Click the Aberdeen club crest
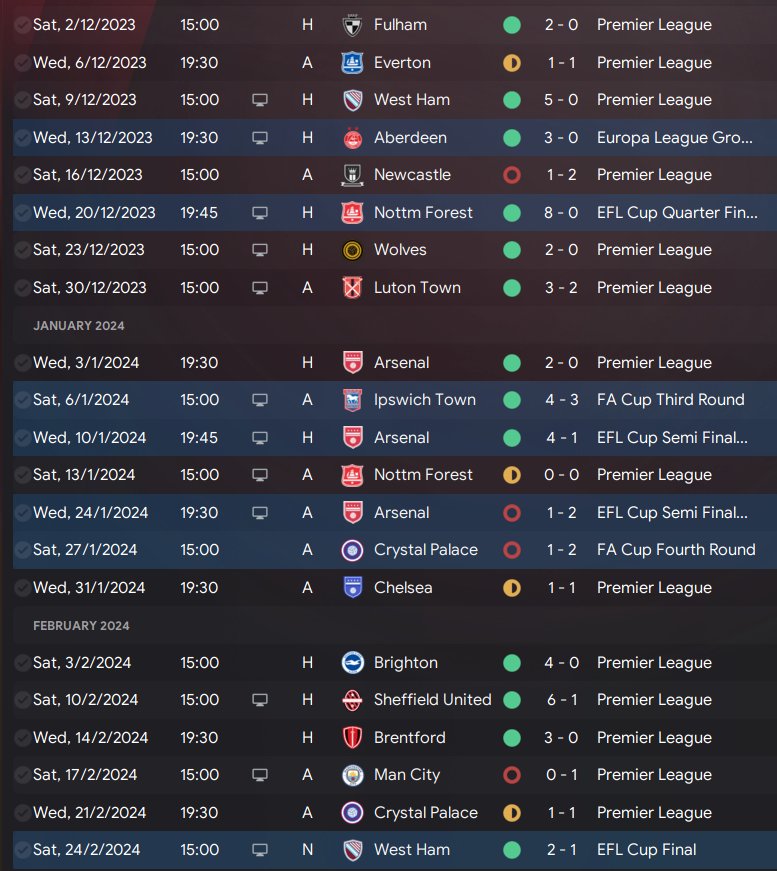Image resolution: width=777 pixels, height=871 pixels. tap(352, 138)
